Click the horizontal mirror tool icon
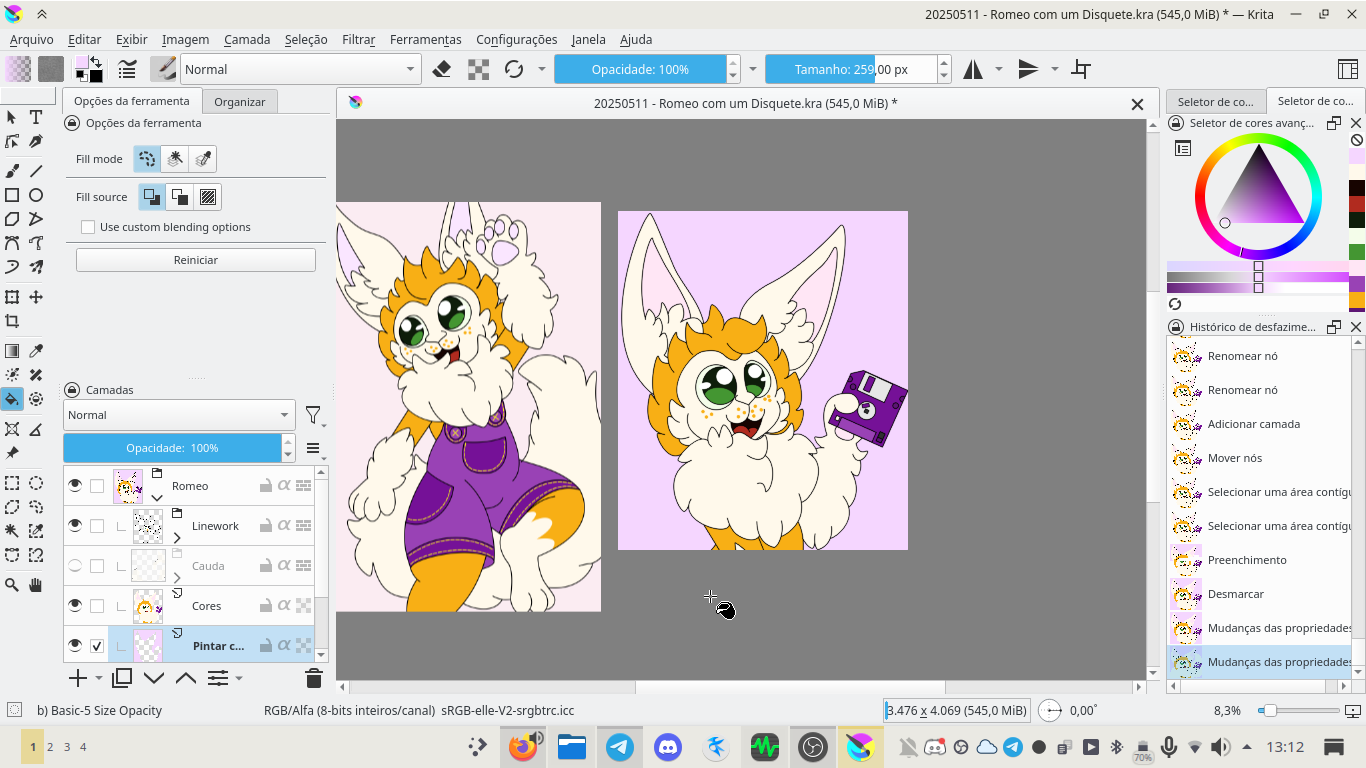The height and width of the screenshot is (768, 1366). [973, 69]
